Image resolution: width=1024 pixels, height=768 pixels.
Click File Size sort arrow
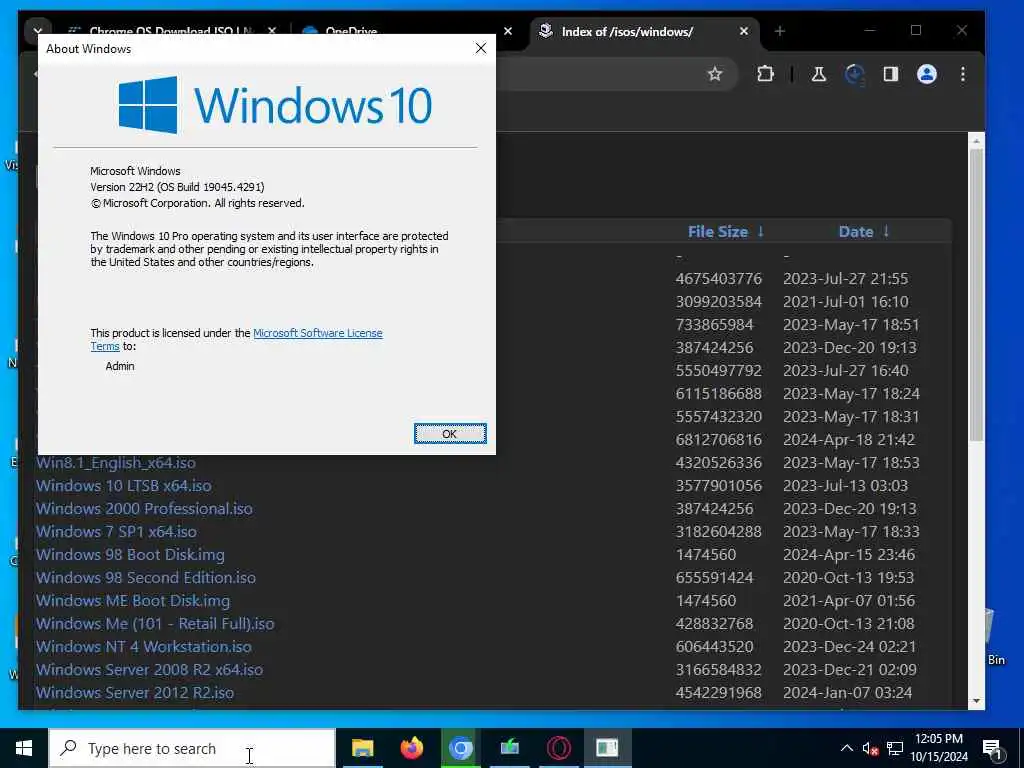tap(760, 232)
